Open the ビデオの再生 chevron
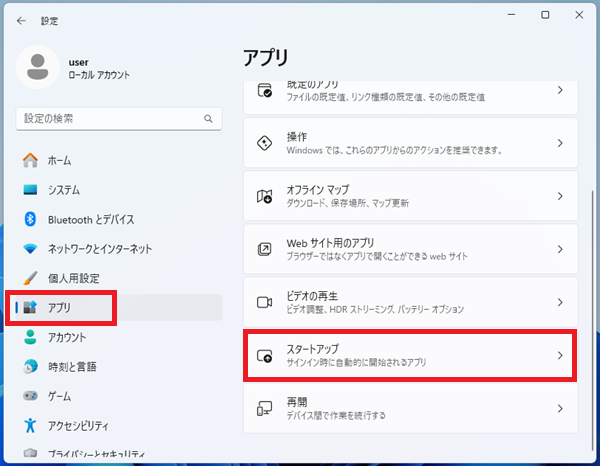Screen dimensions: 600x466 560,302
